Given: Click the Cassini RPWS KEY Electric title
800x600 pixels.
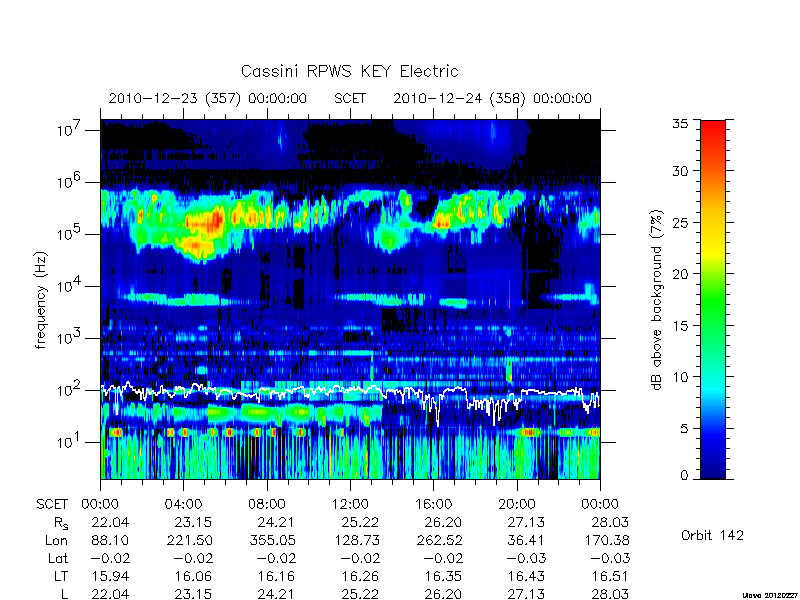Looking at the screenshot, I should point(349,71).
